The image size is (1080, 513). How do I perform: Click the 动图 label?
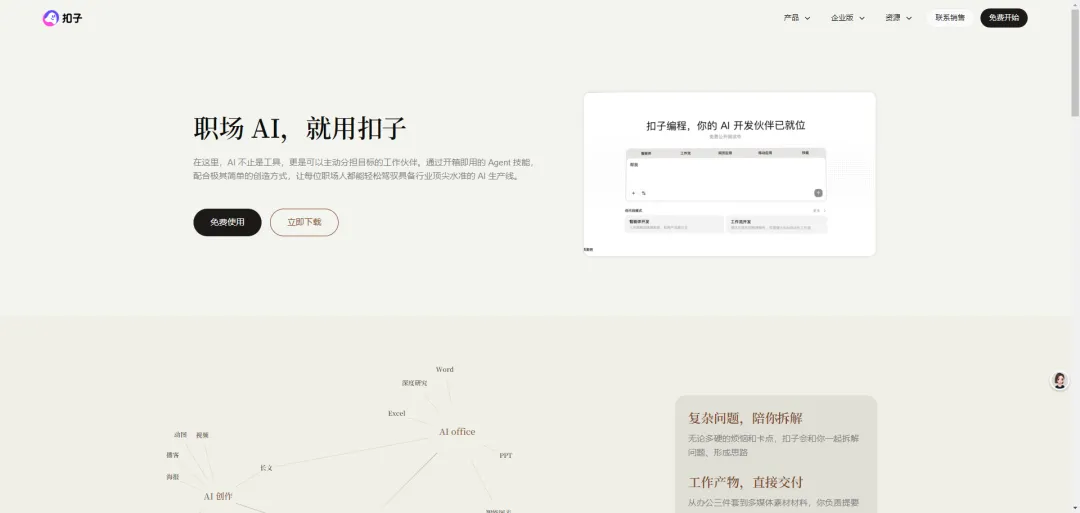[x=180, y=435]
